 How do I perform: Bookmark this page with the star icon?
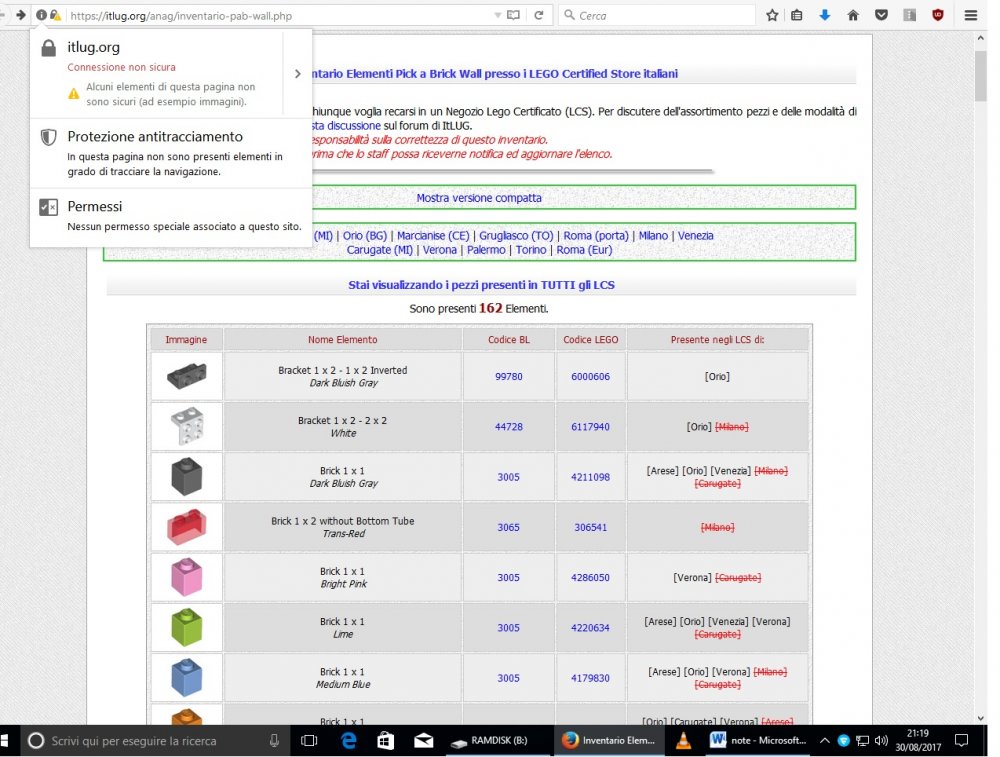point(772,15)
